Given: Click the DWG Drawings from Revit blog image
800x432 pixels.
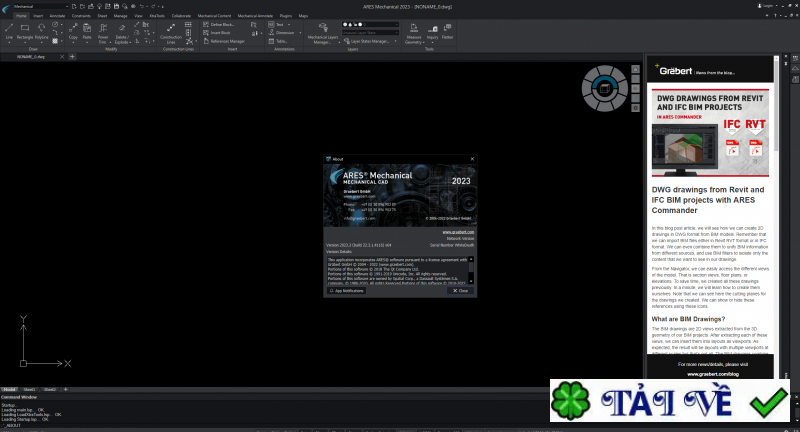Looking at the screenshot, I should click(x=710, y=133).
